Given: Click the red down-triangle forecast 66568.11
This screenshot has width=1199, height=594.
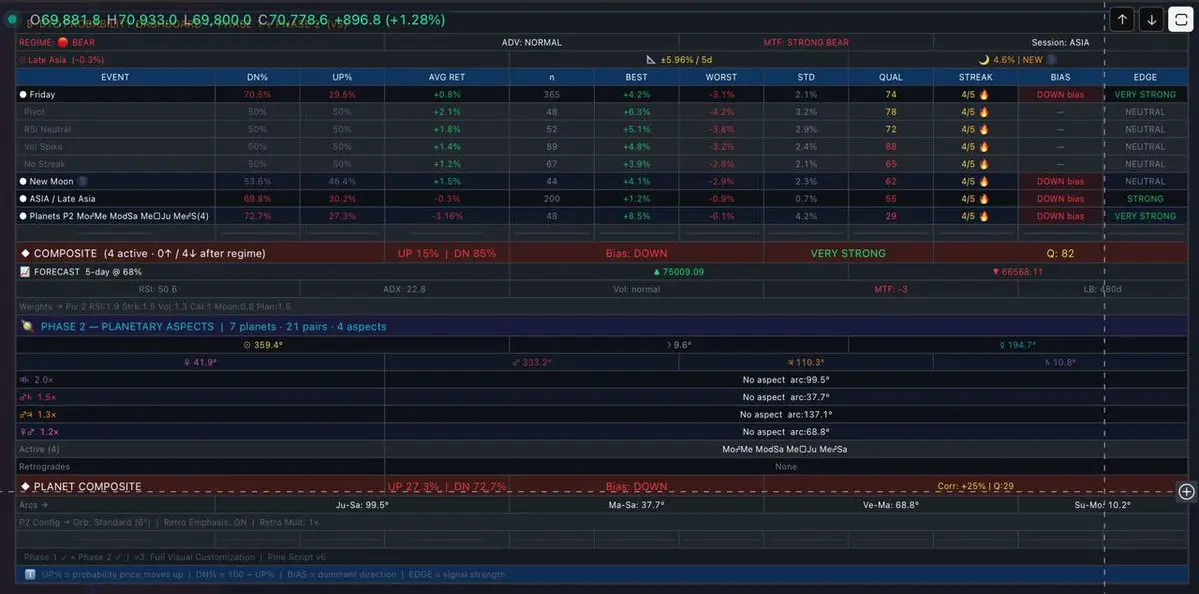Looking at the screenshot, I should [x=1017, y=271].
